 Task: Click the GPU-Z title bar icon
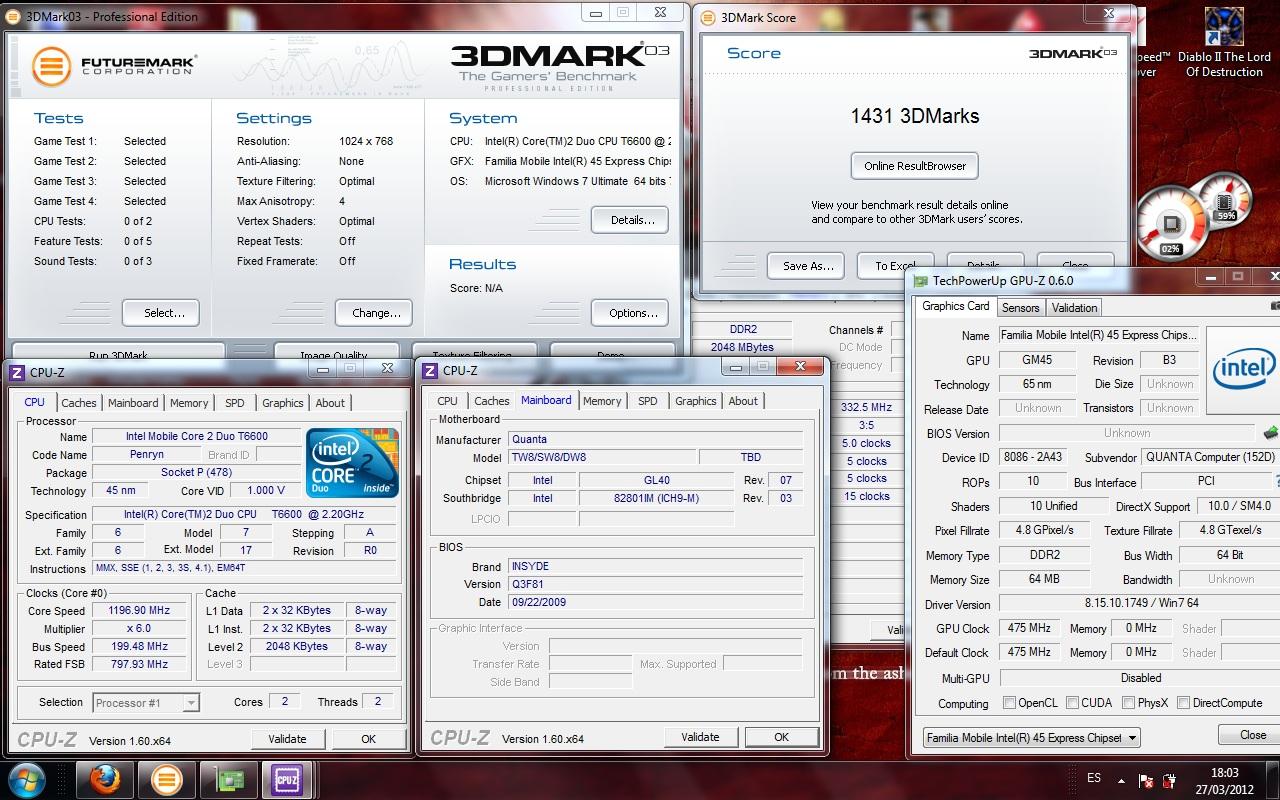[921, 281]
